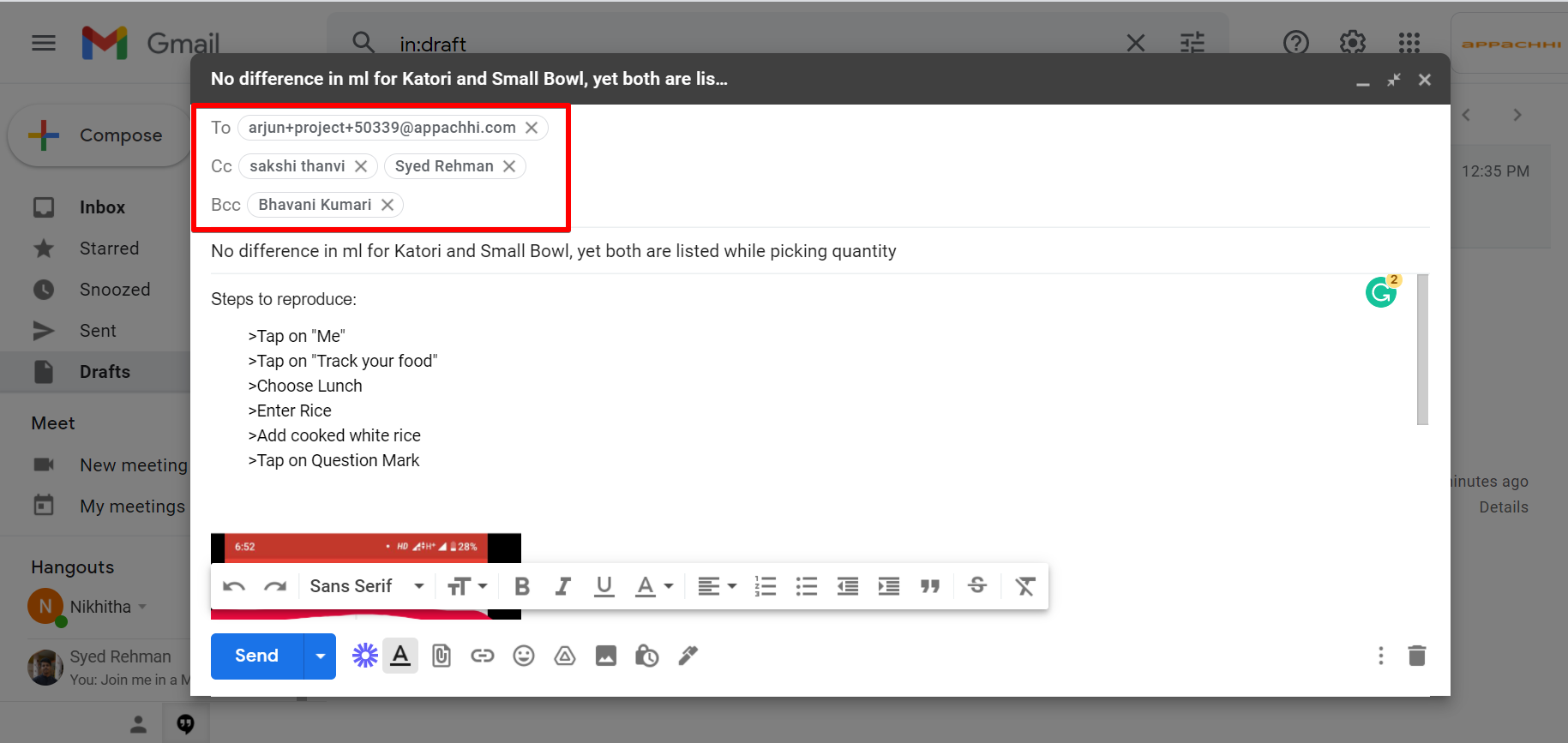Click the Details link
The height and width of the screenshot is (743, 1568).
pyautogui.click(x=1504, y=507)
